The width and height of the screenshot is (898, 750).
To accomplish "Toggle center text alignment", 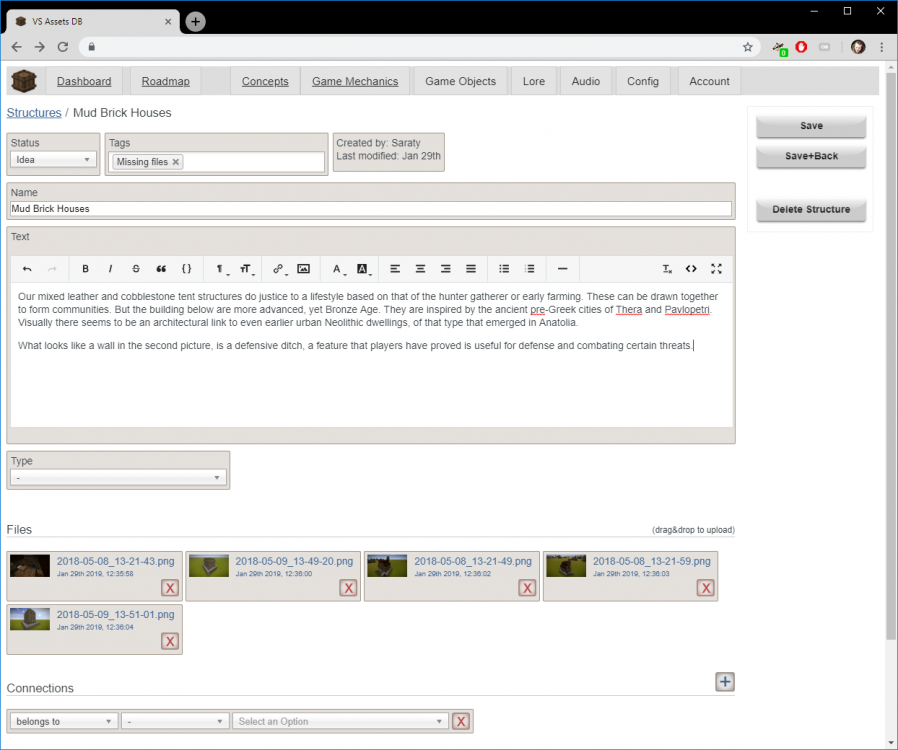I will point(420,269).
